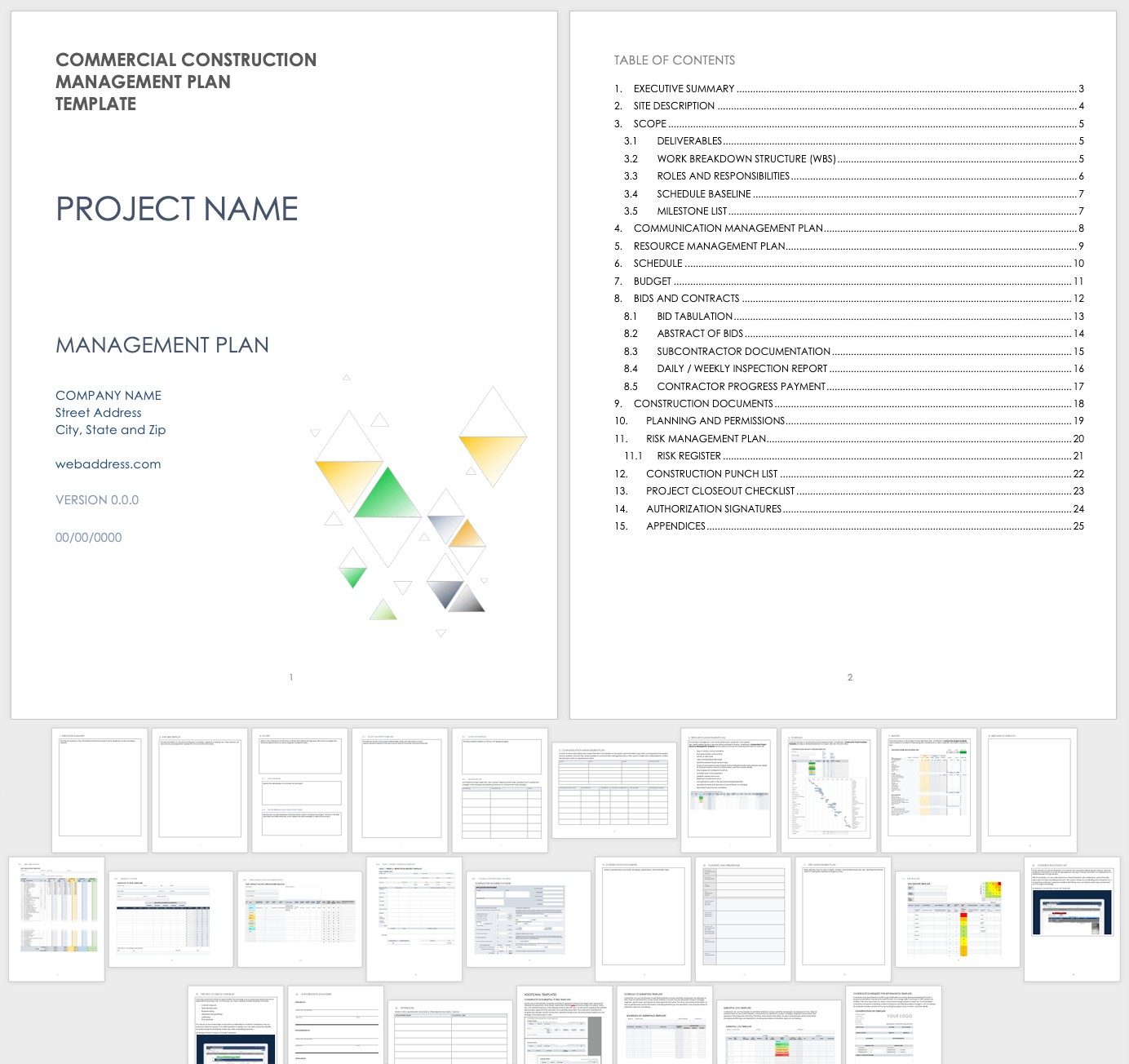The height and width of the screenshot is (1064, 1129).
Task: Select the 'RISK MANAGEMENT PLAN' contents entry
Action: point(849,439)
